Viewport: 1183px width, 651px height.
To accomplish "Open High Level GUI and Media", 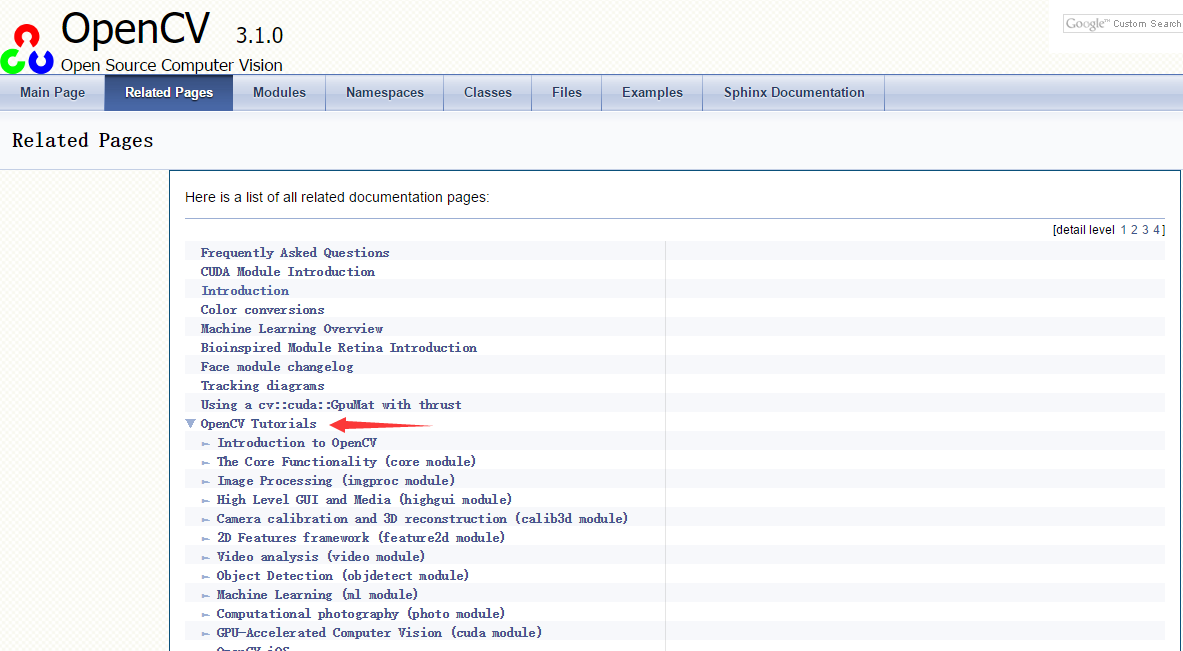I will [364, 499].
